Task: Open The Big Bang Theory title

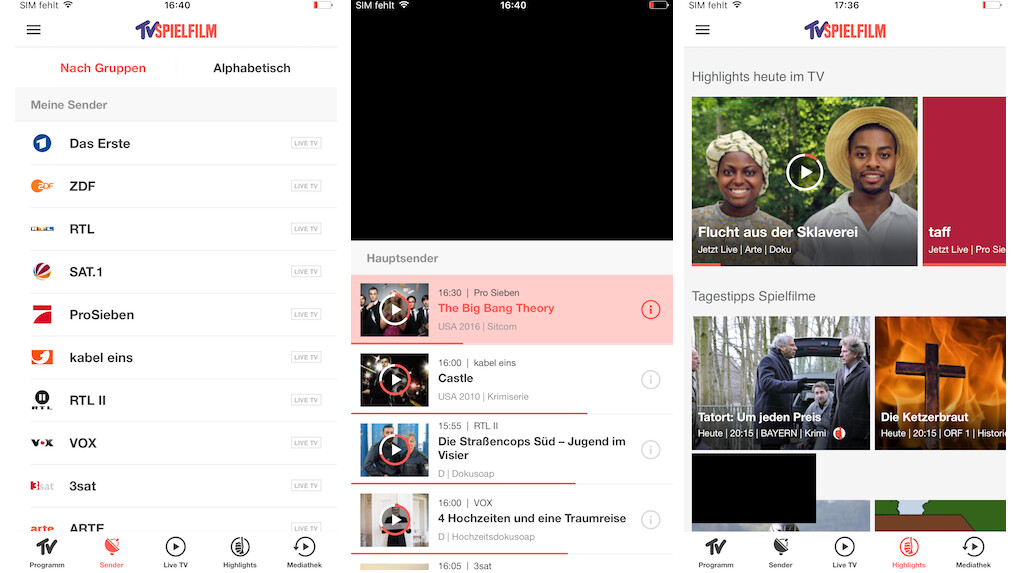Action: (x=496, y=308)
